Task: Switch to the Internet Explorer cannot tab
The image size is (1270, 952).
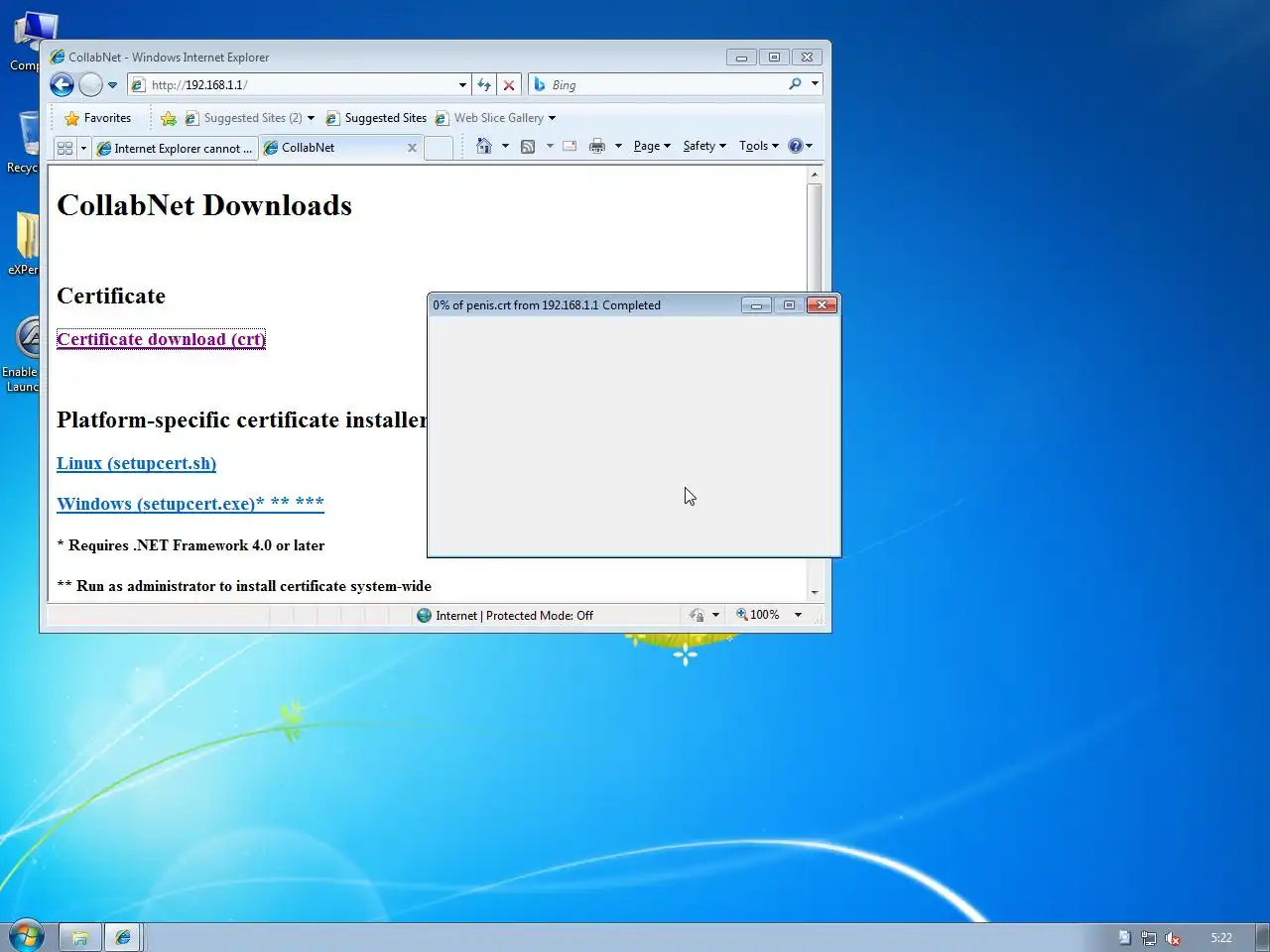Action: [175, 148]
